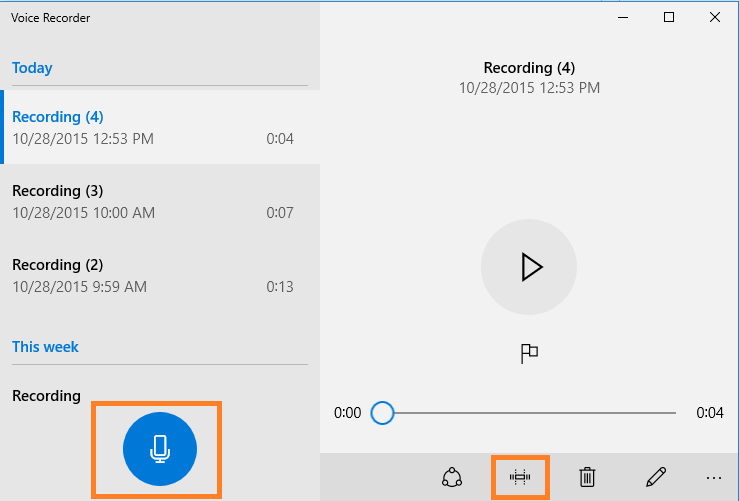Click the Recording (4) title in player pane
This screenshot has width=739, height=501.
pos(529,68)
